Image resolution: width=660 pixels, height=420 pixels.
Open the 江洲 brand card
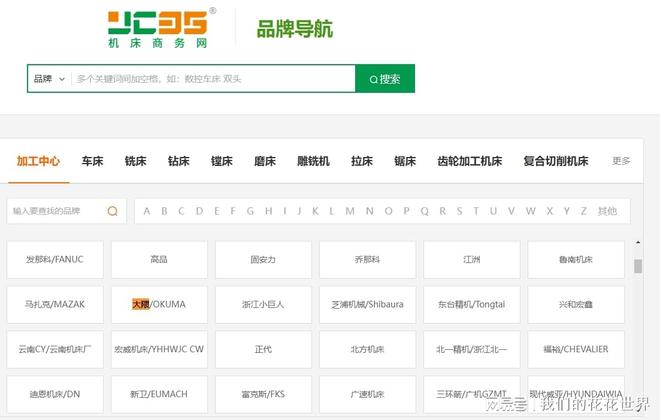coord(471,260)
